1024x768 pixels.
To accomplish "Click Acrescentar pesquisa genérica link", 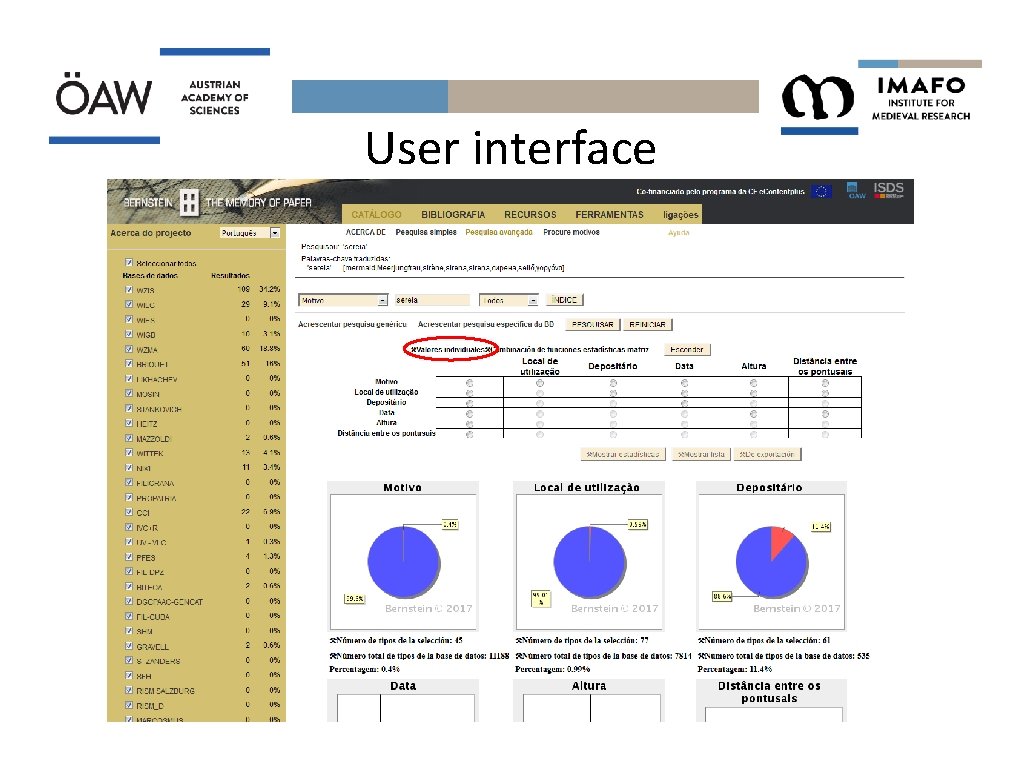I will (x=352, y=325).
